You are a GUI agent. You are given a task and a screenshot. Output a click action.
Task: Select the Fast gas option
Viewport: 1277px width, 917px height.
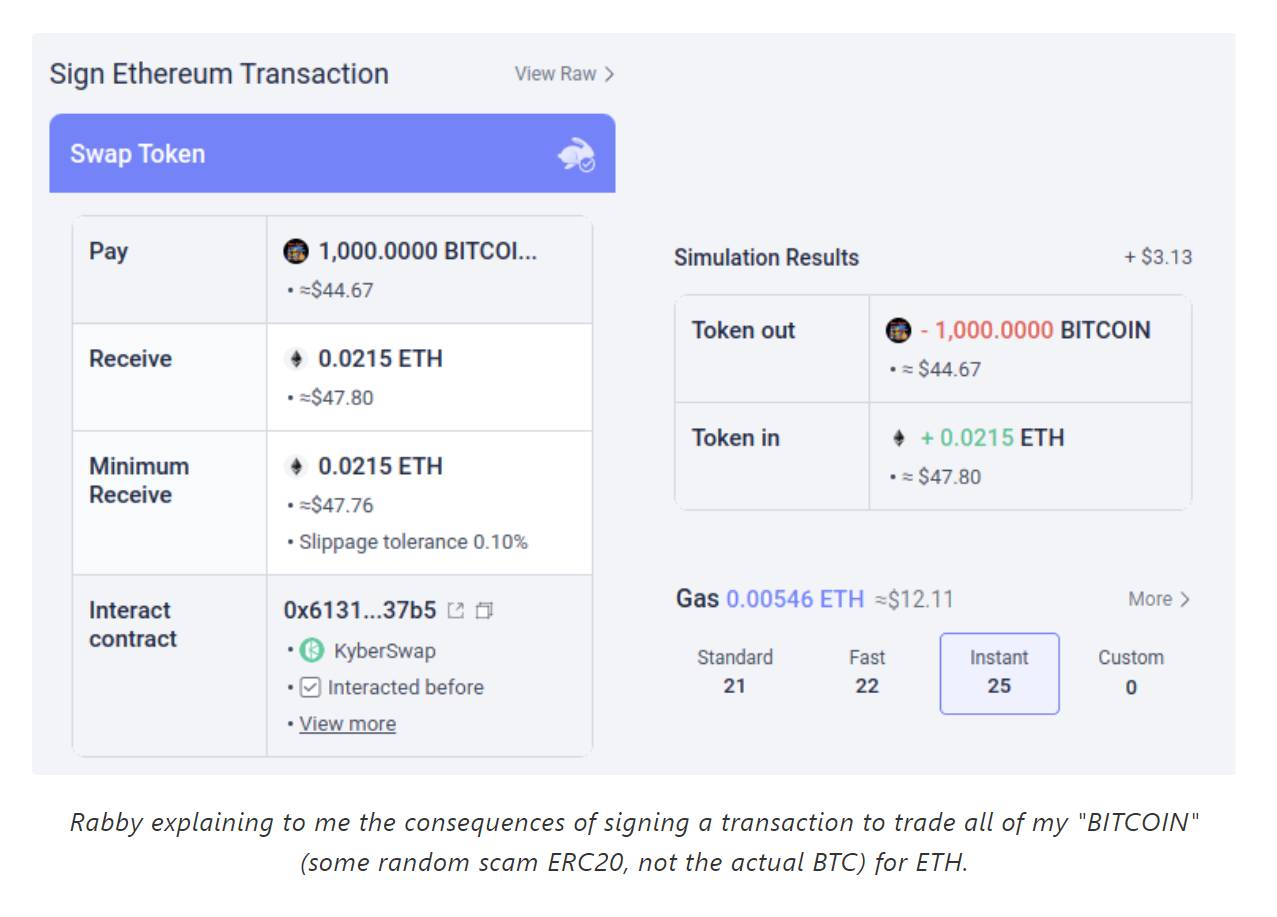click(867, 672)
